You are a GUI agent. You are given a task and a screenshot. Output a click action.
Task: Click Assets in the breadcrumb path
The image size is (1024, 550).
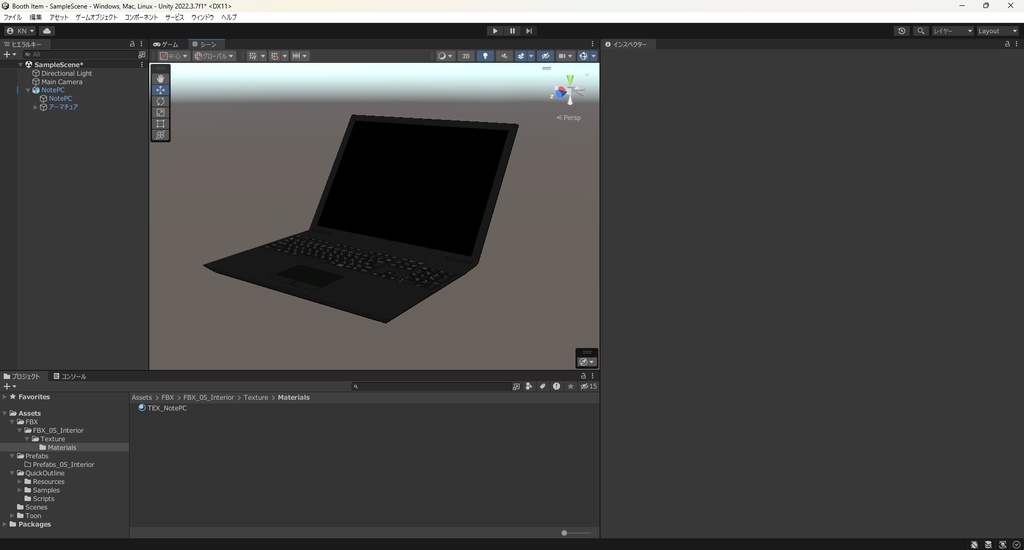tap(141, 397)
